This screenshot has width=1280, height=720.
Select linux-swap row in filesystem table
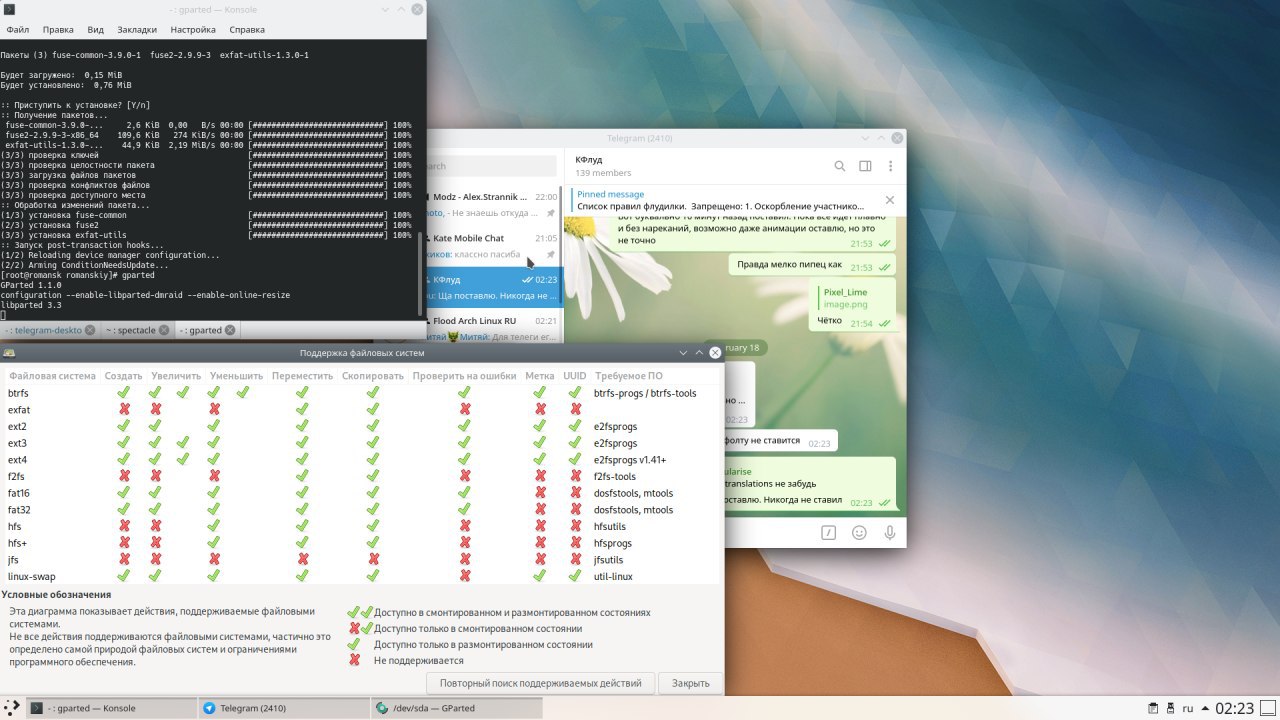pos(360,576)
